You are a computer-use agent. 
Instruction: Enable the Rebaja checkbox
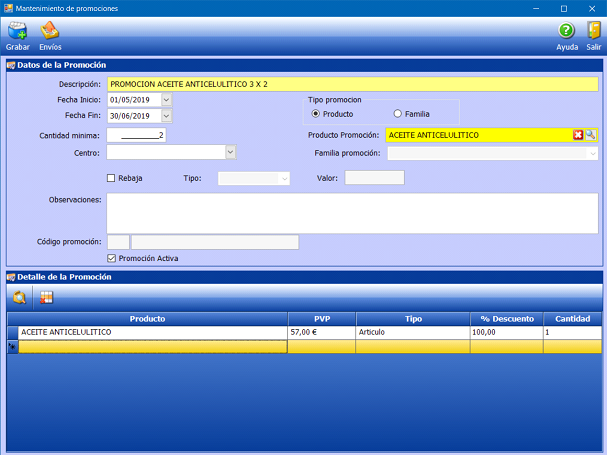(112, 178)
